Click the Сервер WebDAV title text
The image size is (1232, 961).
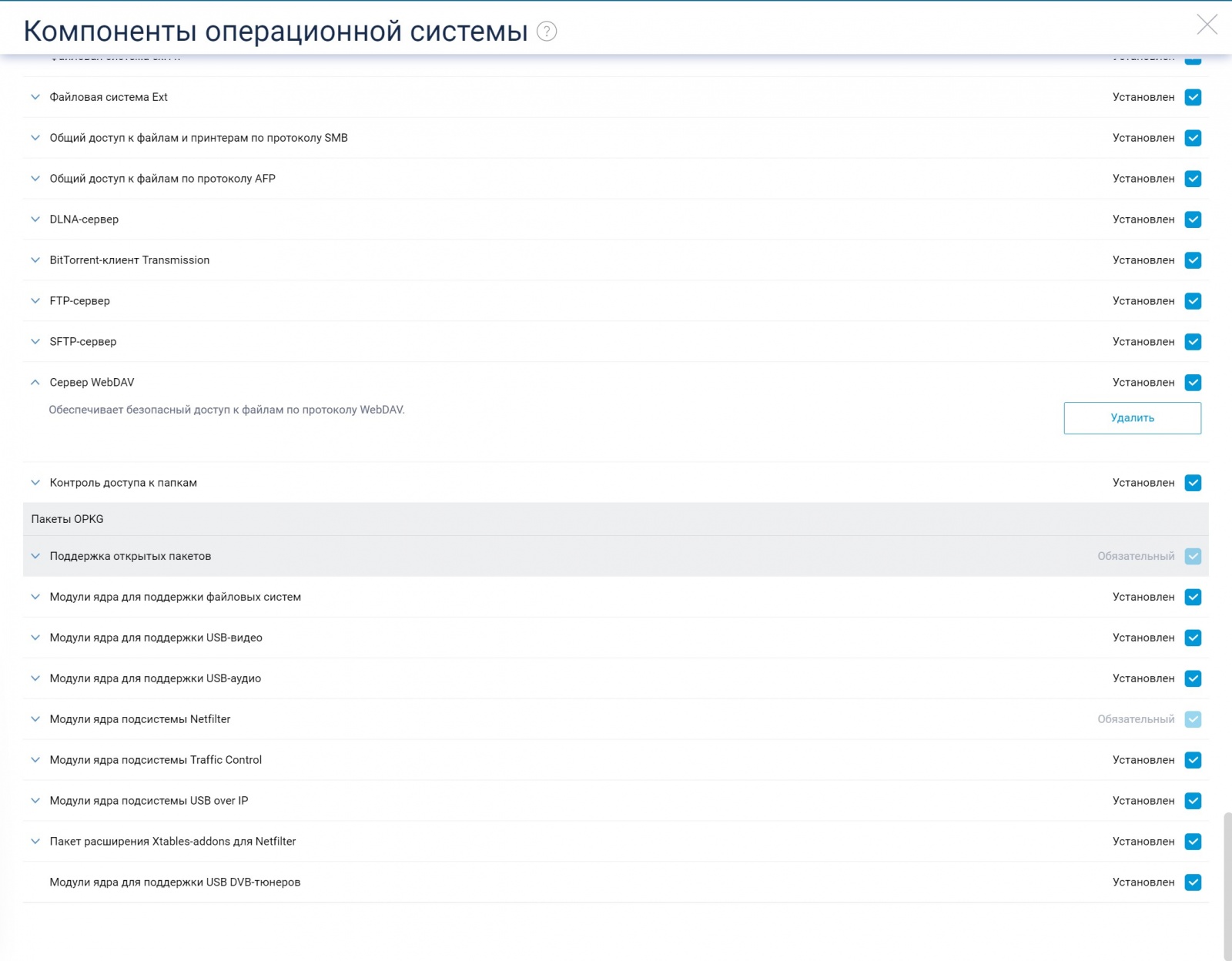92,383
